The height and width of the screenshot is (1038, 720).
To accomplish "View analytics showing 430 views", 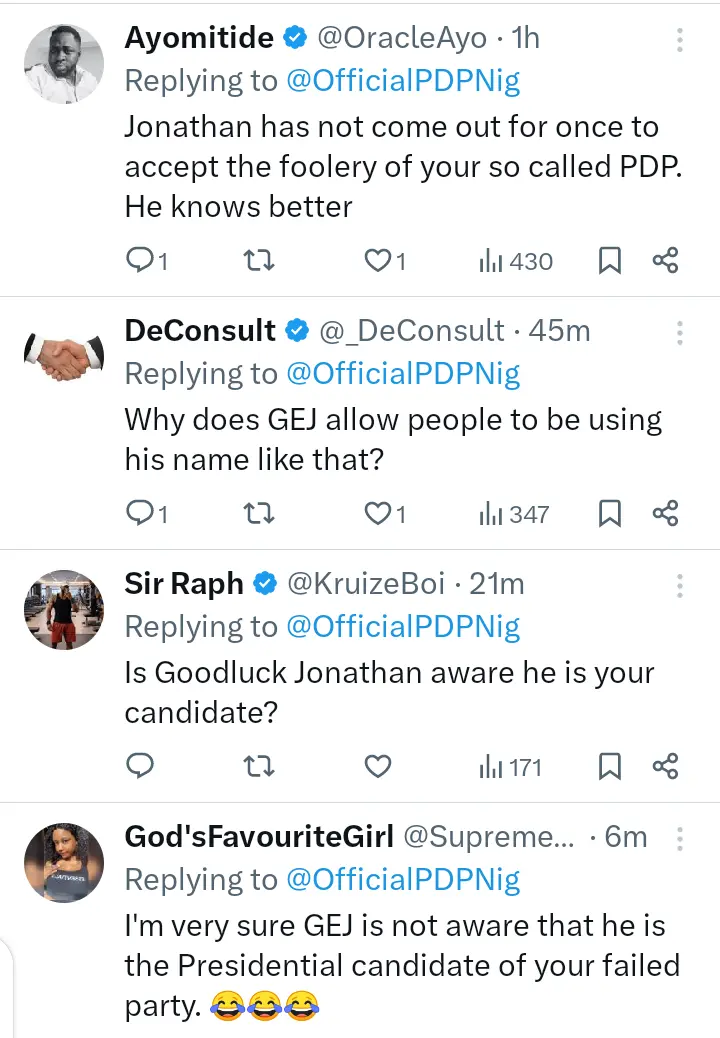I will pyautogui.click(x=516, y=261).
